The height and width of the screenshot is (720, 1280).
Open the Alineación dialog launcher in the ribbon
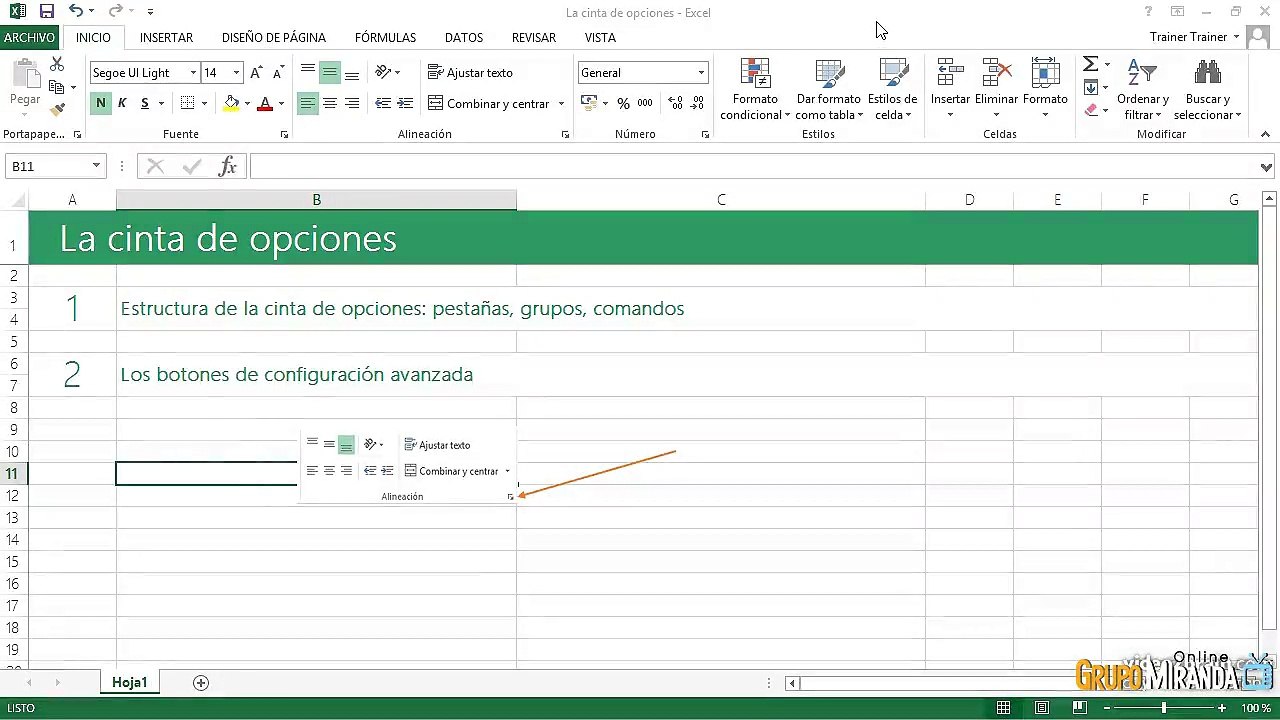(x=565, y=134)
